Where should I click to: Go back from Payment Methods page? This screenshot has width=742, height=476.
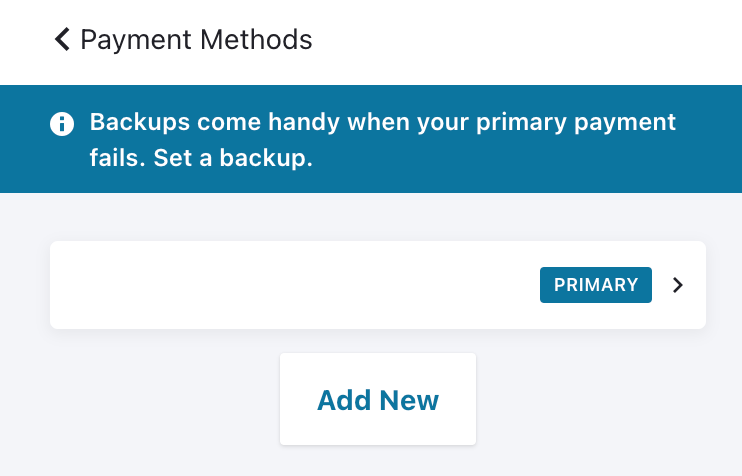pos(62,40)
